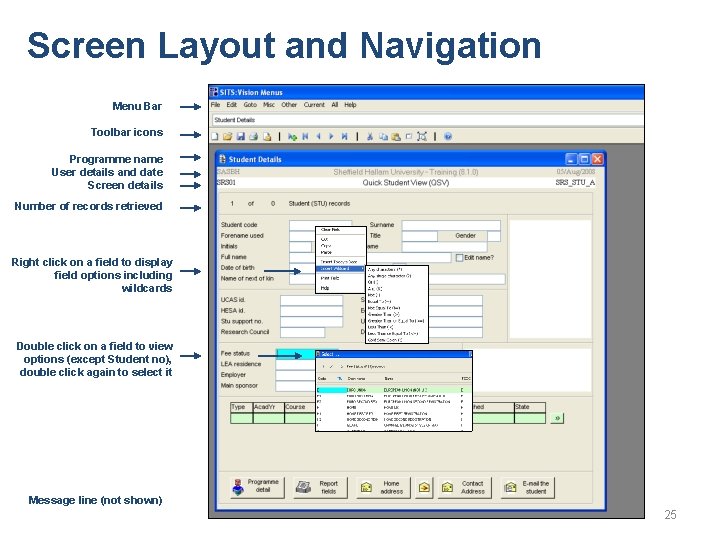Click the HESA id input field
Screen dimensions: 720x540
pyautogui.click(x=311, y=311)
